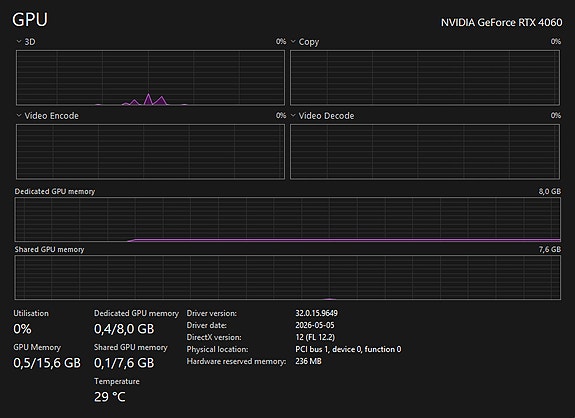Screen dimensions: 575x418
Task: Click the driver version 32.0.15.9649
Action: [x=316, y=313]
